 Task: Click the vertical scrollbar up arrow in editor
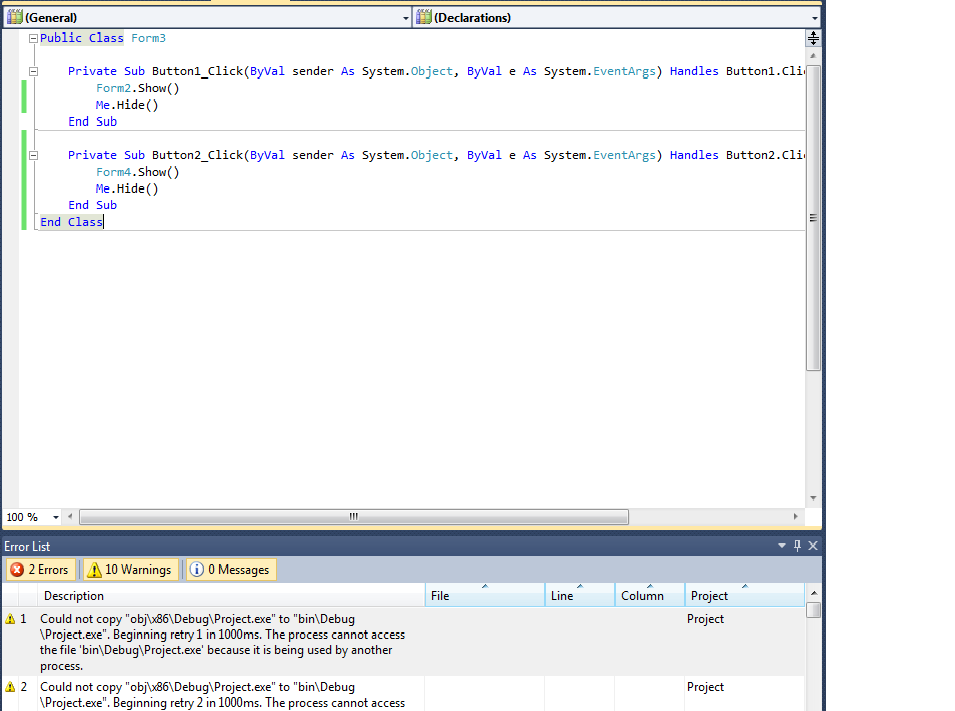click(x=813, y=55)
